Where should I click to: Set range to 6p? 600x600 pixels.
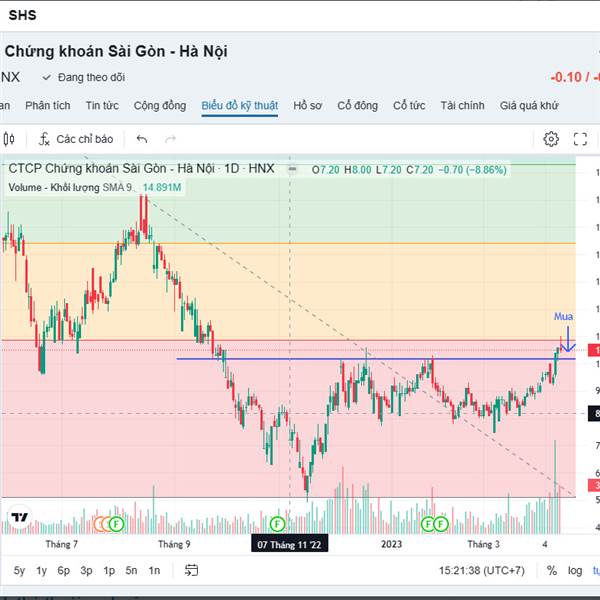tap(64, 571)
